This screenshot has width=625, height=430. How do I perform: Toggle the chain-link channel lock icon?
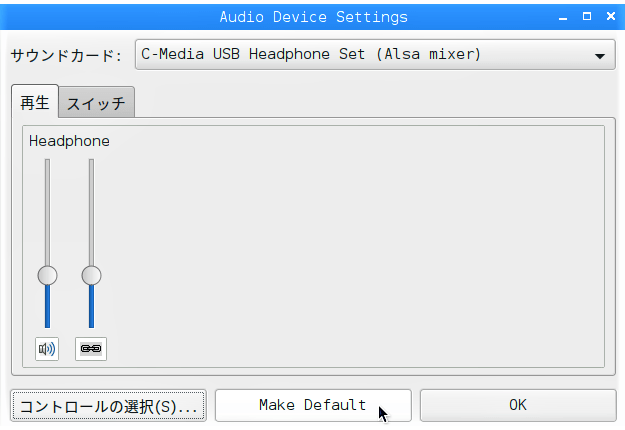pyautogui.click(x=91, y=349)
